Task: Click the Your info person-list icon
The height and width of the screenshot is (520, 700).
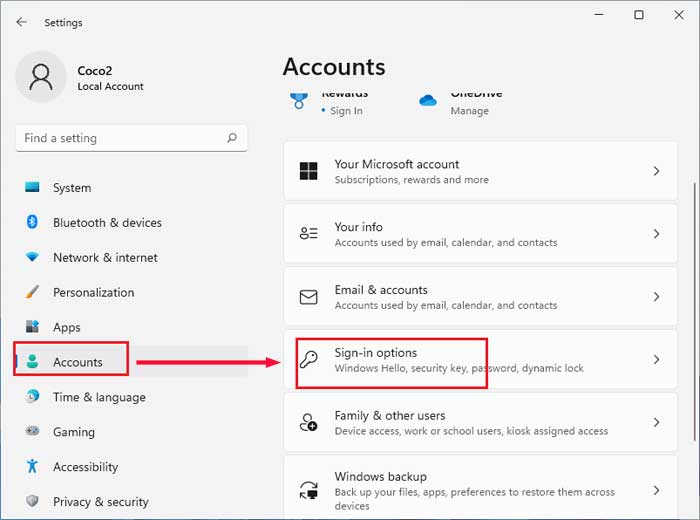Action: click(x=308, y=233)
